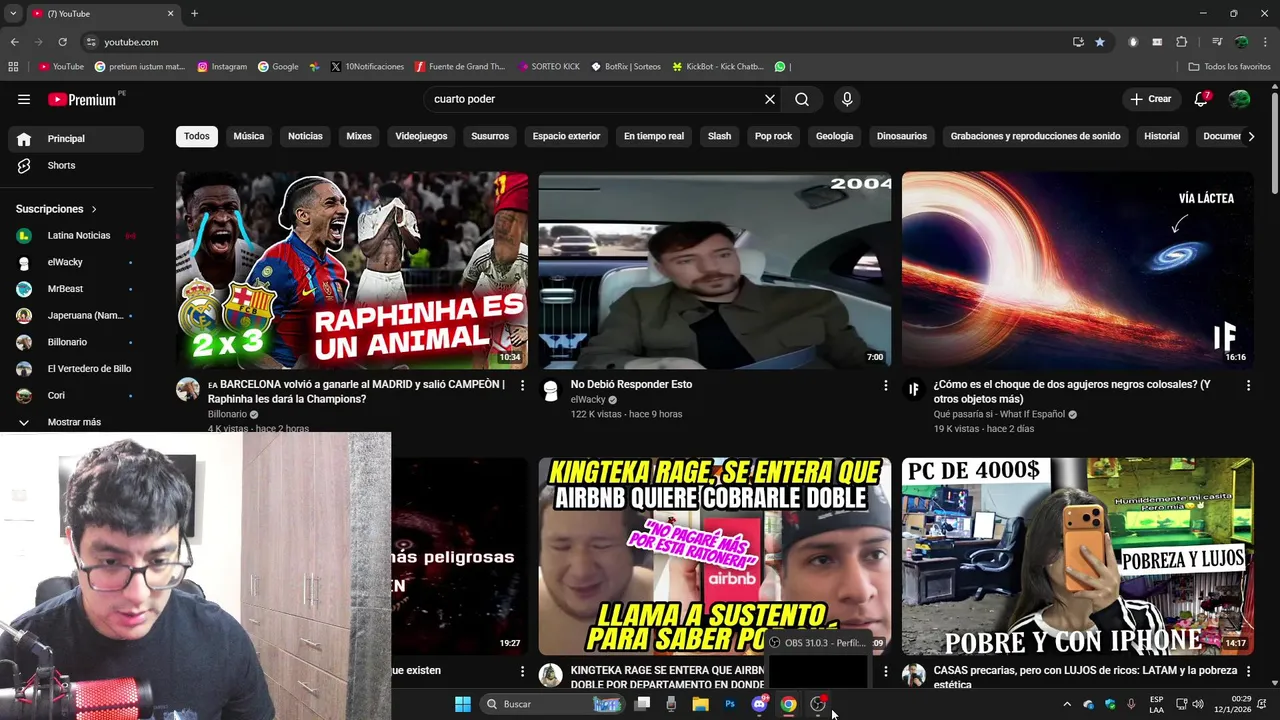Open the MrBeast subscription
1280x720 pixels.
76,289
